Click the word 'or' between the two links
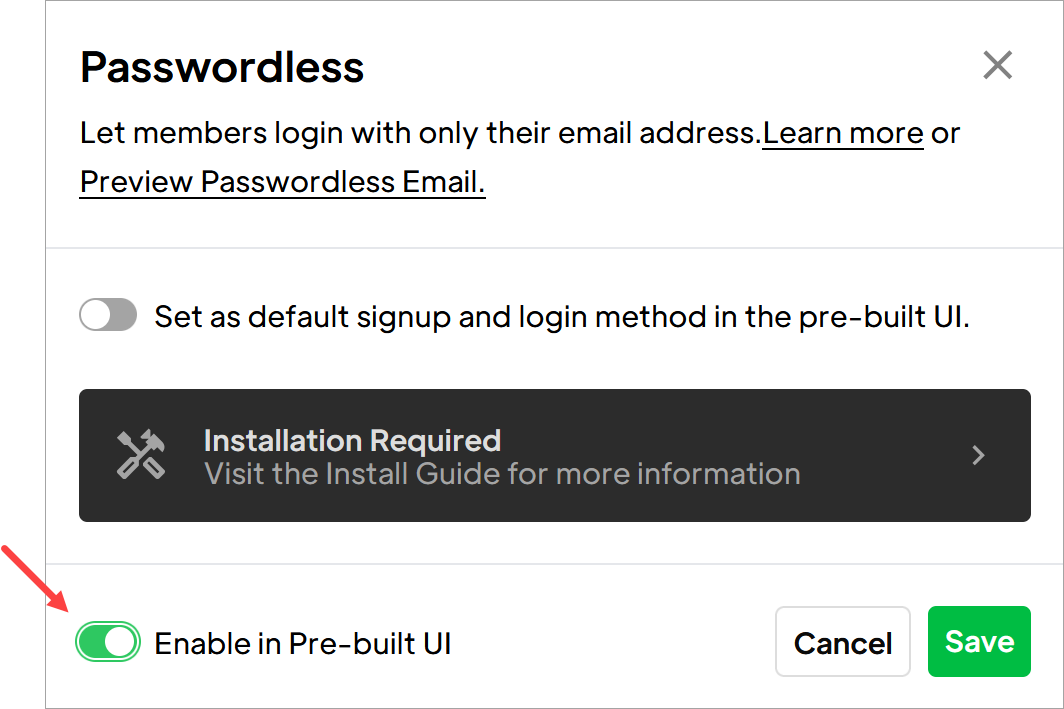The width and height of the screenshot is (1064, 709). pyautogui.click(x=945, y=134)
